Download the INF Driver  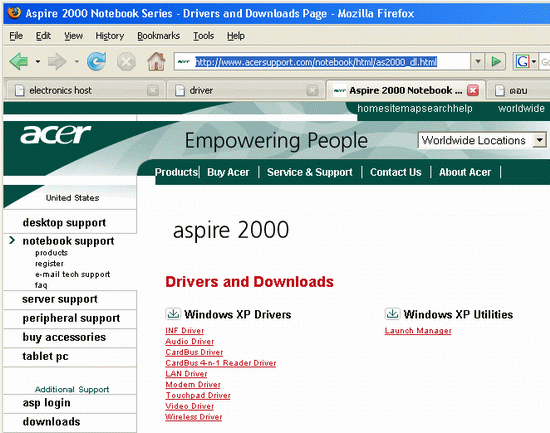[185, 331]
